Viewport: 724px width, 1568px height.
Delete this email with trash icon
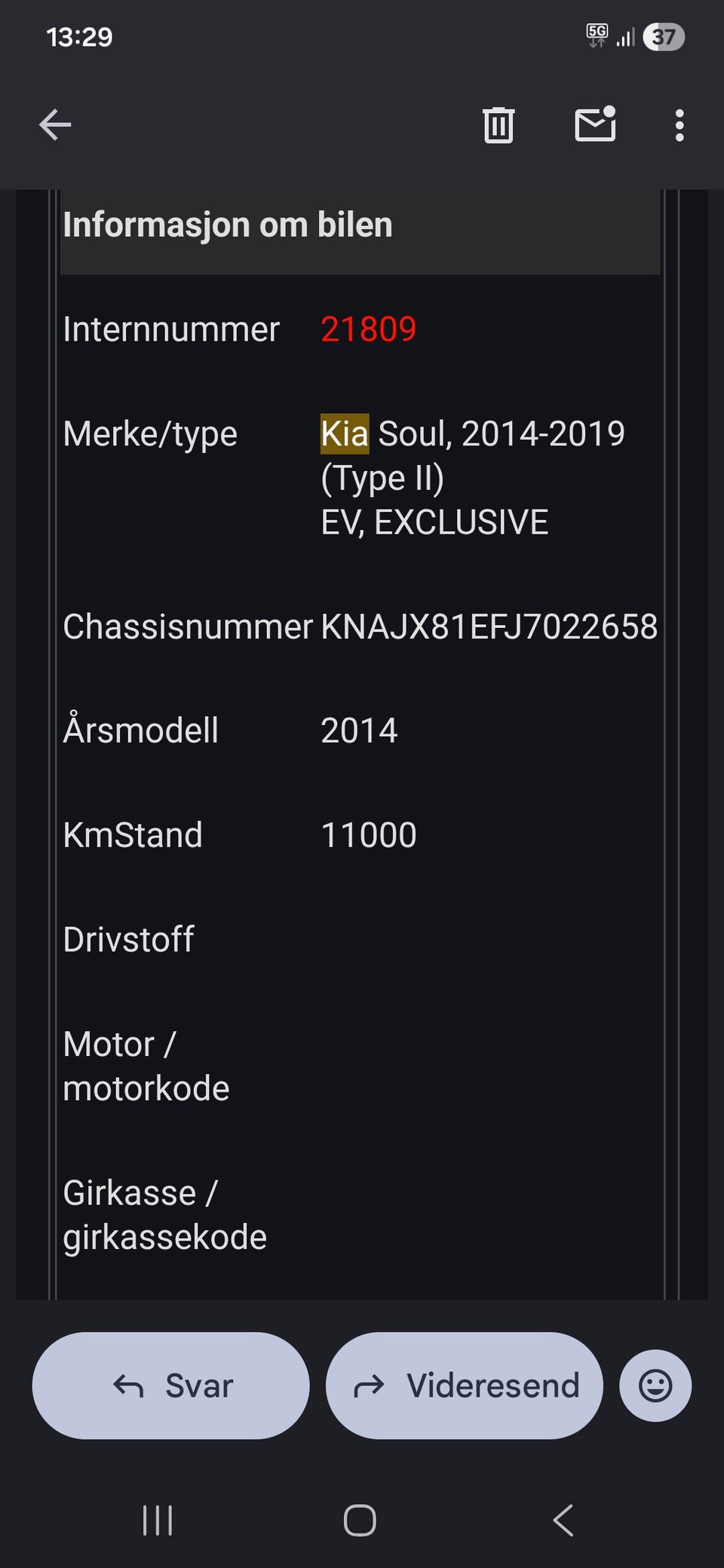(x=498, y=125)
